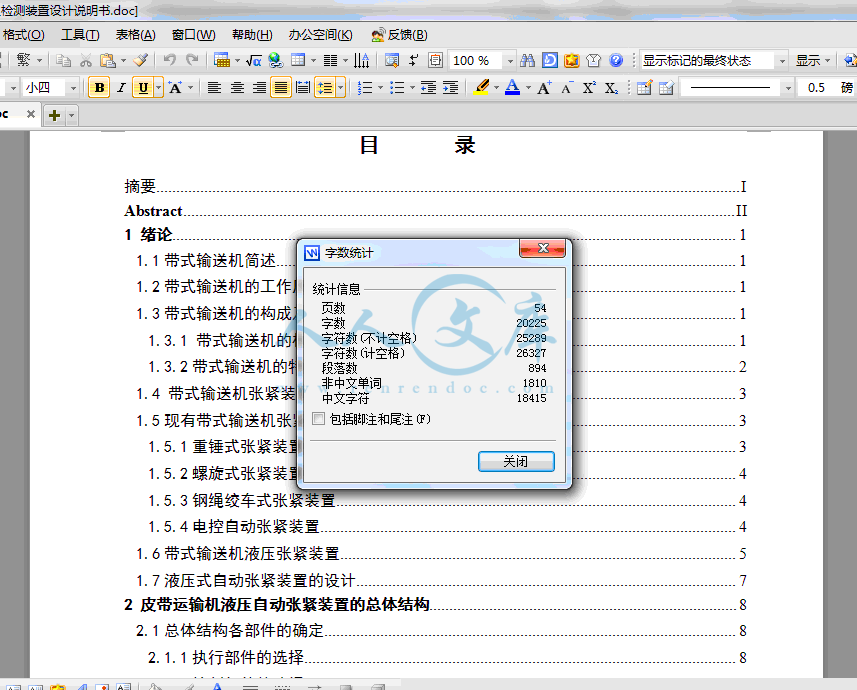Screen dimensions: 857x690
Task: Apply the blue font color
Action: (513, 87)
